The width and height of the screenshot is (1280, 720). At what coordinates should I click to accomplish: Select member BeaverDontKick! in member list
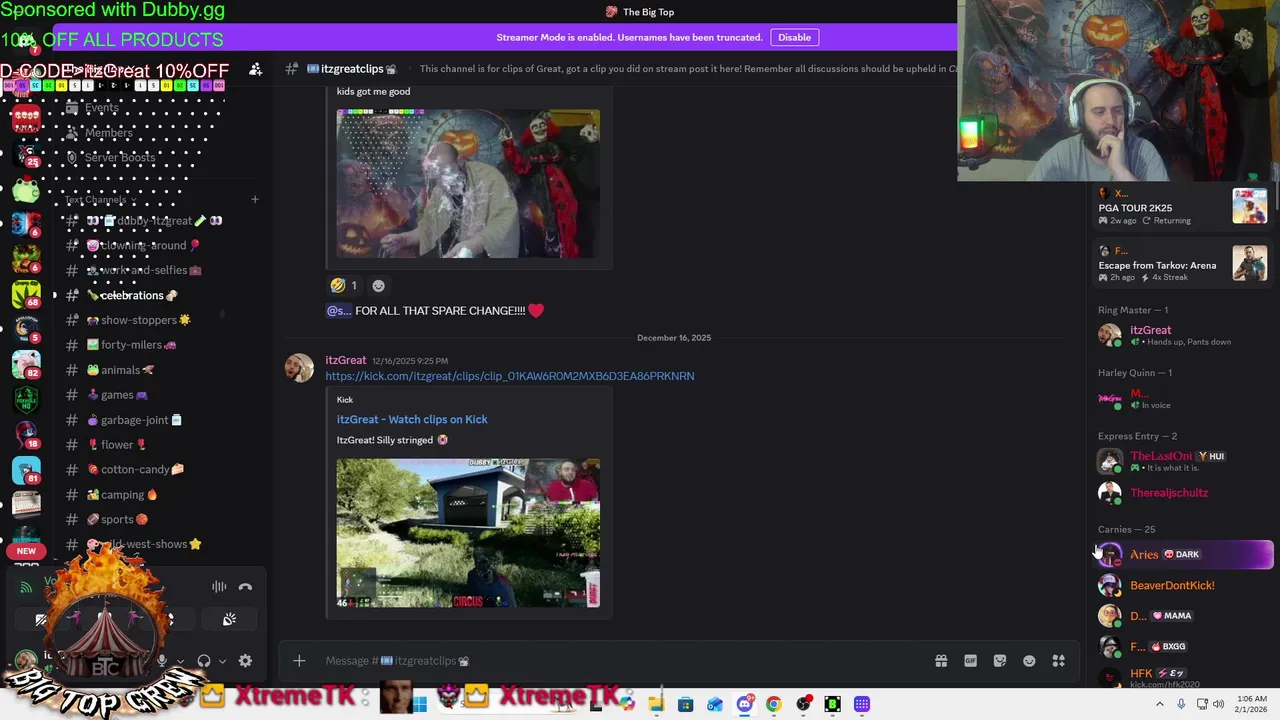pos(1184,585)
